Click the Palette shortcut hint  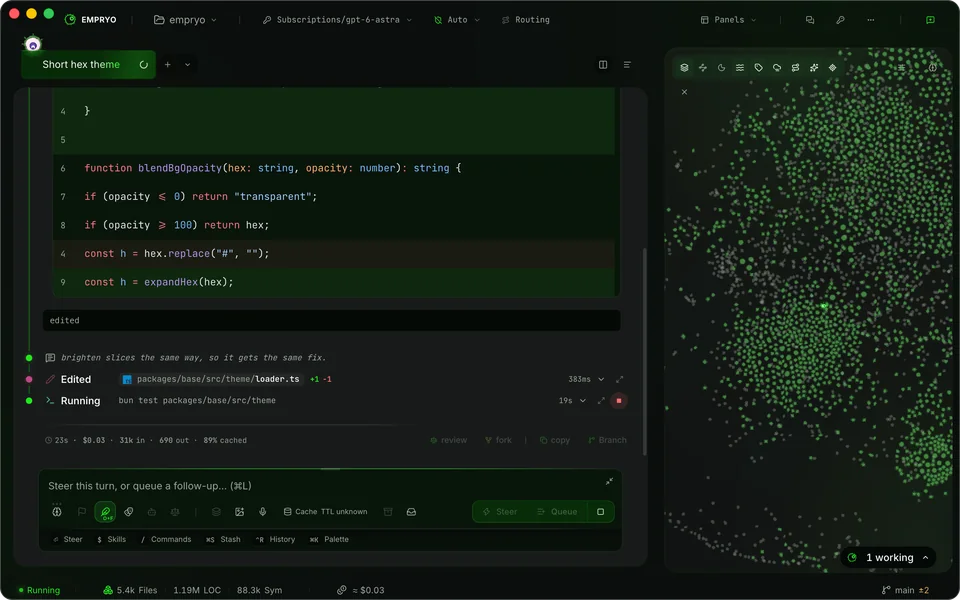[329, 539]
